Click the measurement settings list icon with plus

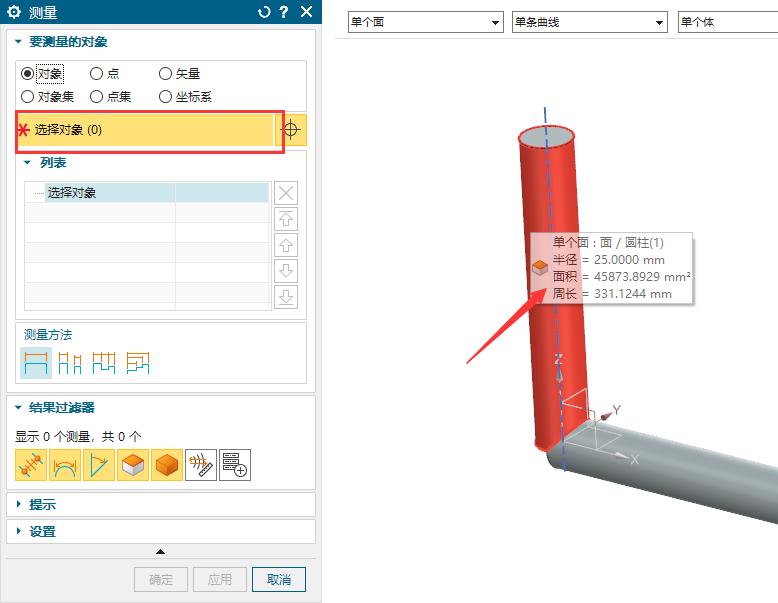tap(235, 466)
